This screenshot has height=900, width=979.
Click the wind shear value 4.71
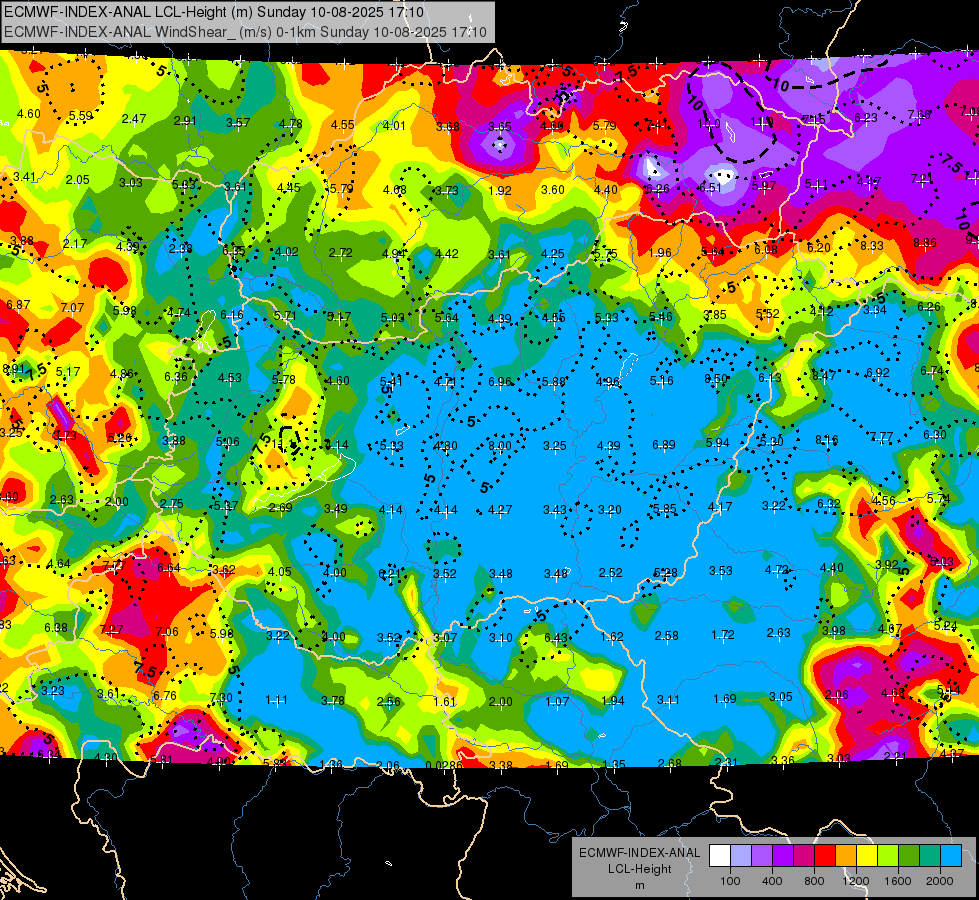(446, 381)
